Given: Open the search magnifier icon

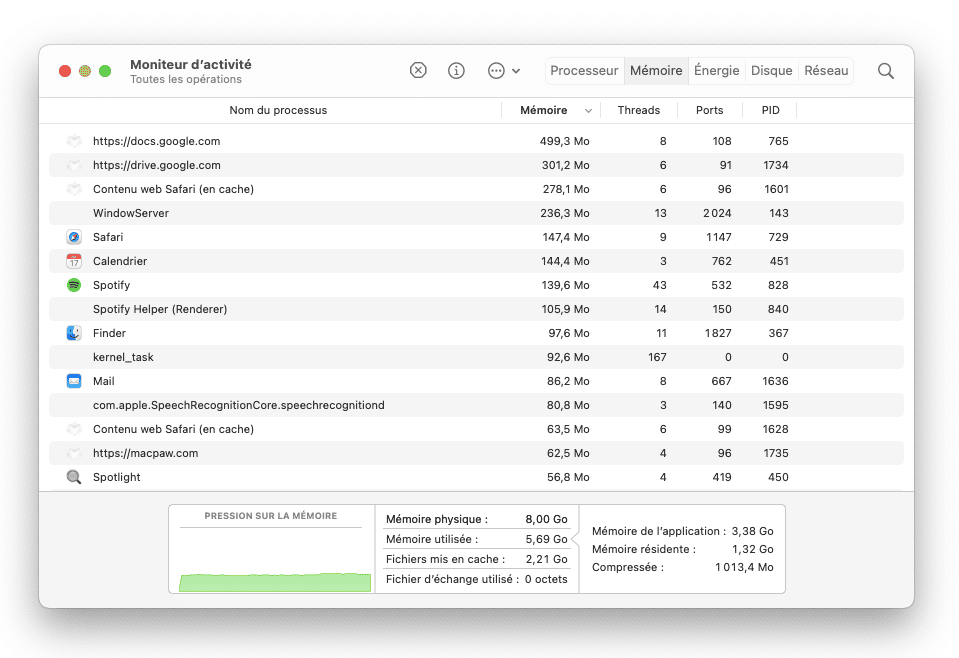Looking at the screenshot, I should pyautogui.click(x=886, y=71).
